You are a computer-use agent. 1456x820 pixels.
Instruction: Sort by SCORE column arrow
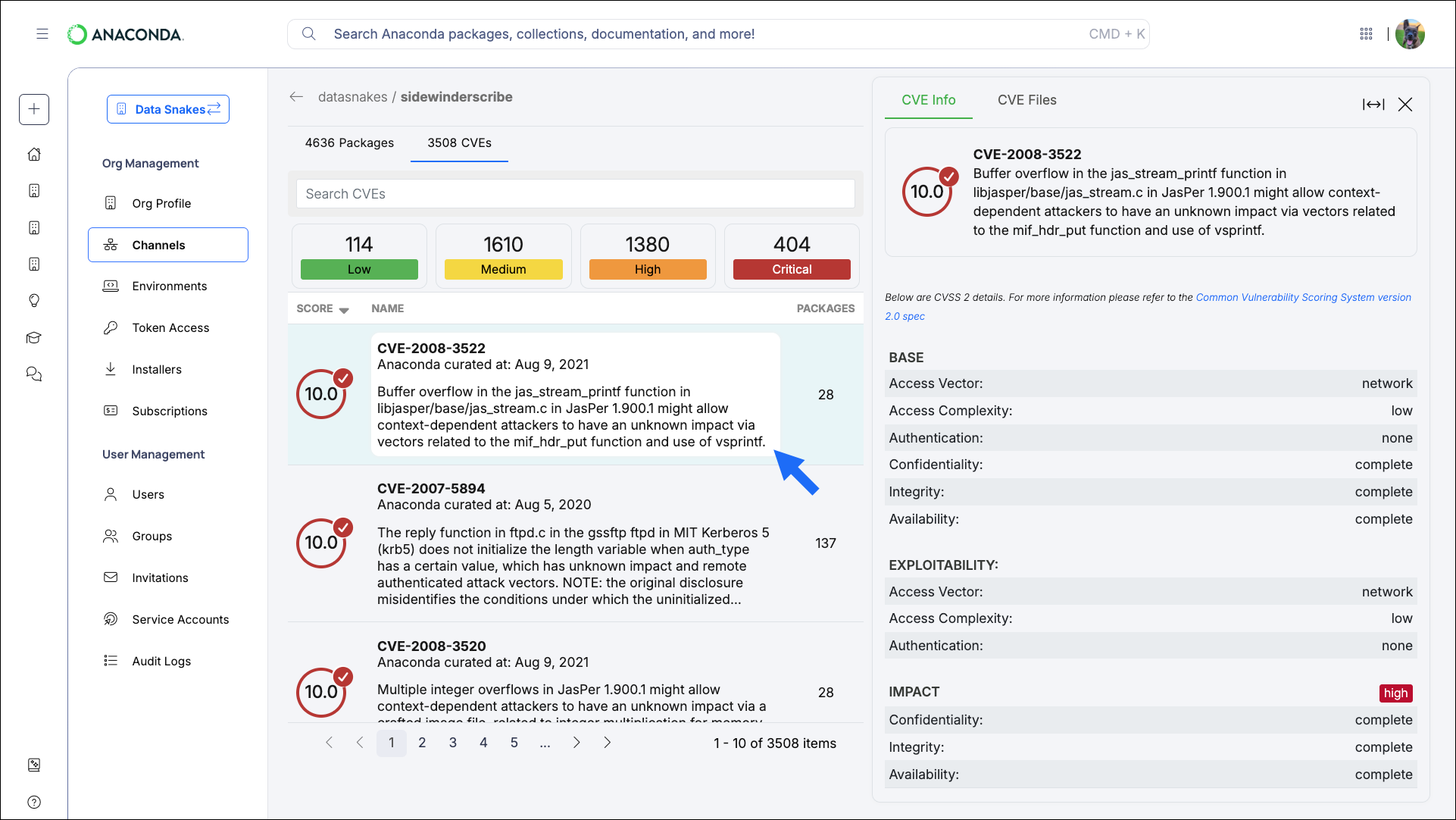pyautogui.click(x=344, y=310)
